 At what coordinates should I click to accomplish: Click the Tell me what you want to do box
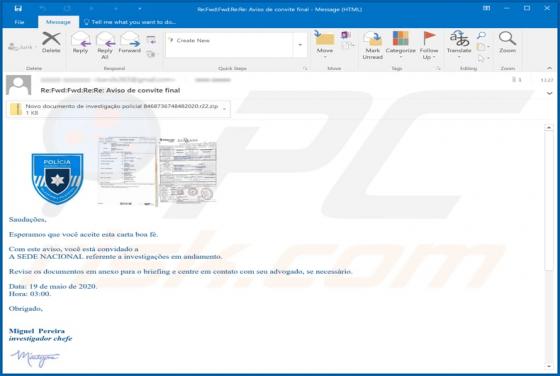(130, 22)
